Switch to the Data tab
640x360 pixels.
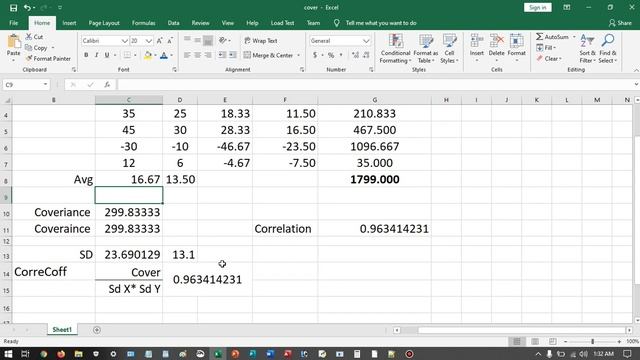click(173, 23)
